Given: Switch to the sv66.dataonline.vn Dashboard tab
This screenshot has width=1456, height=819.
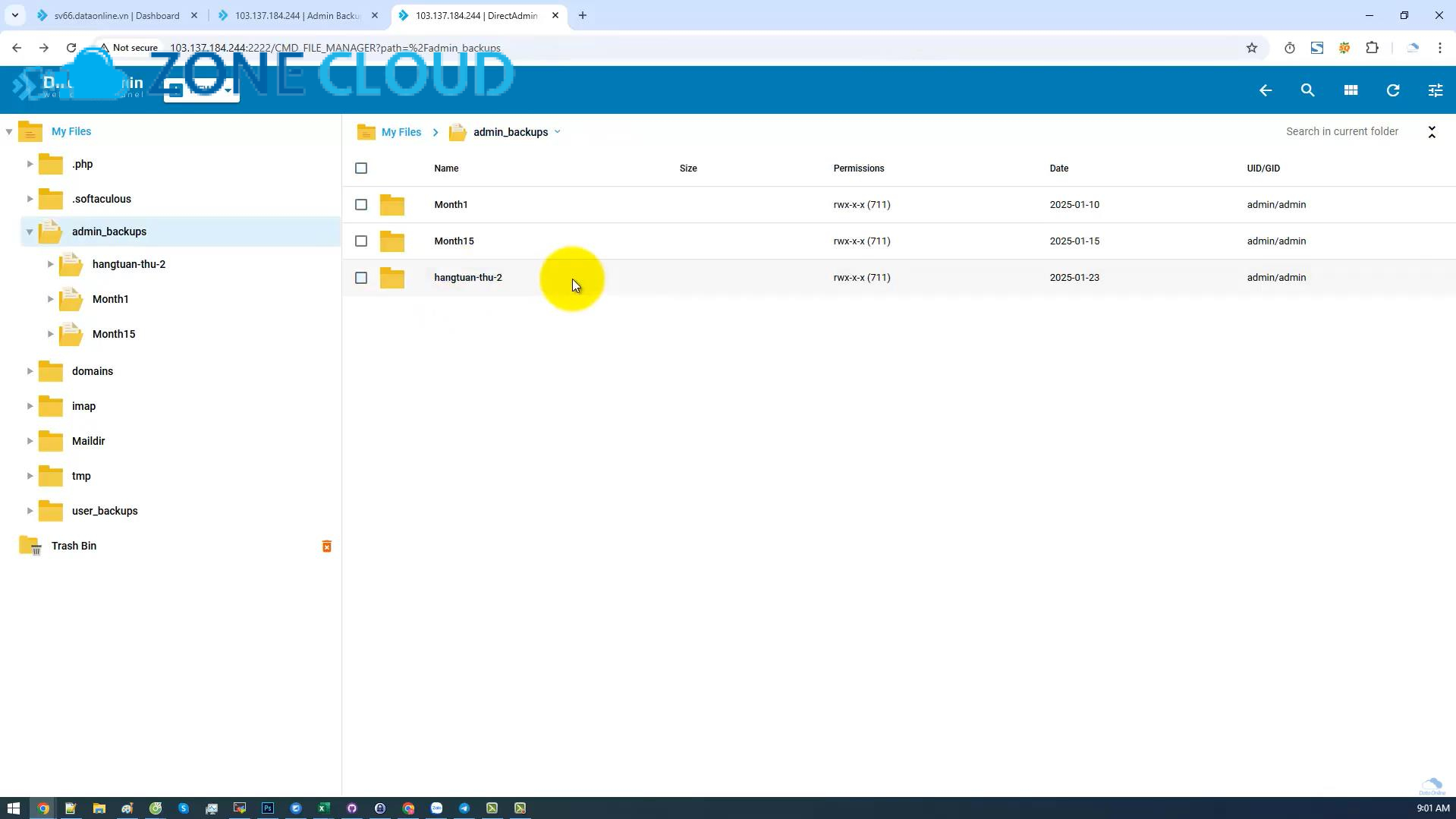Looking at the screenshot, I should 117,16.
